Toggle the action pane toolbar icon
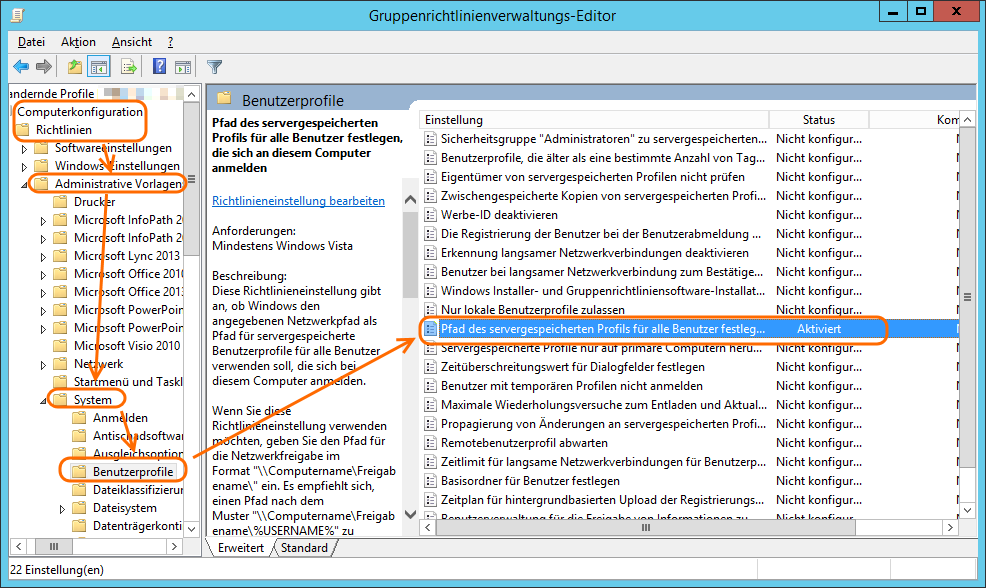Viewport: 986px width, 588px height. click(182, 67)
